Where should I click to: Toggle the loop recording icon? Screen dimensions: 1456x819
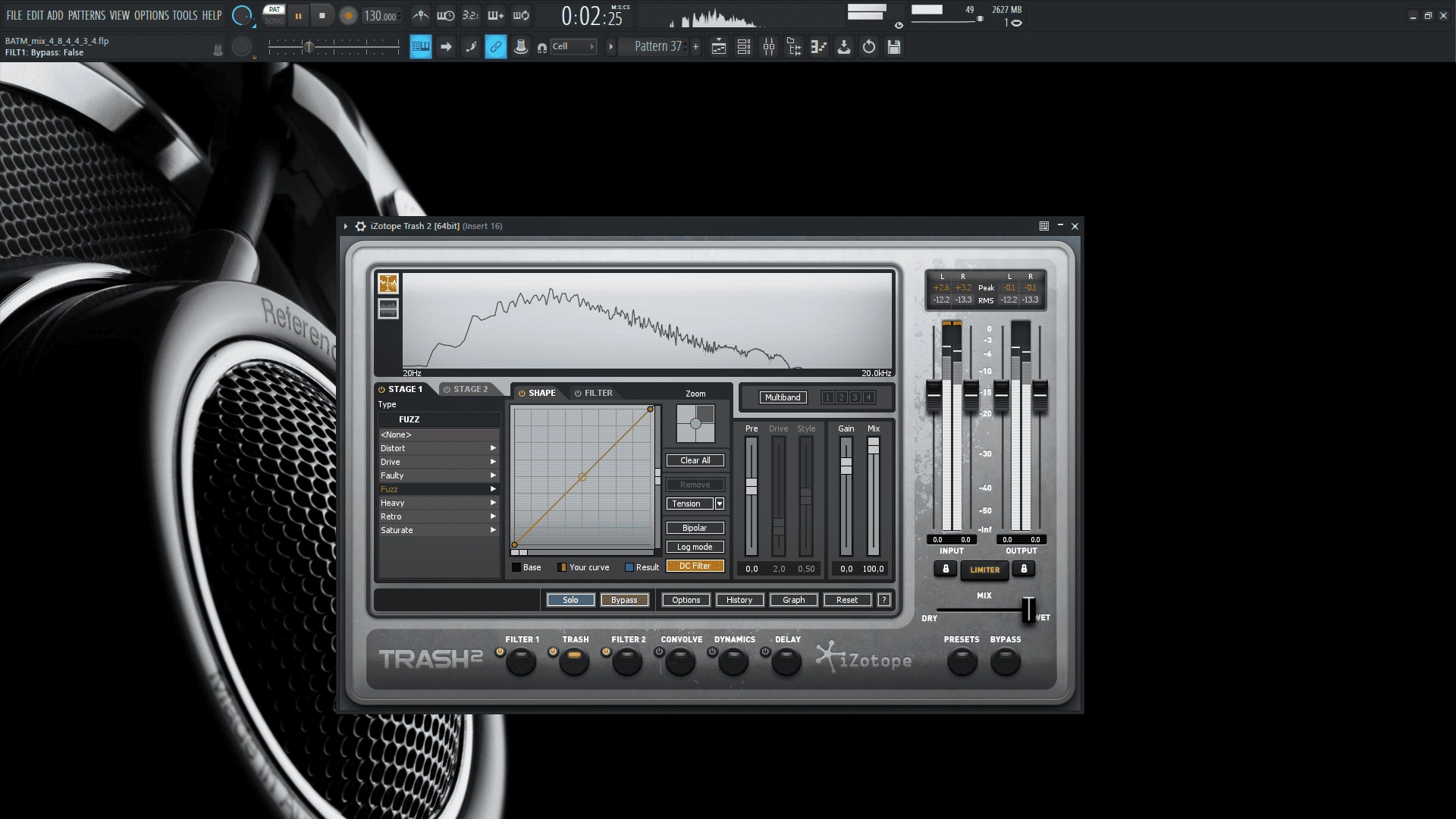point(521,15)
